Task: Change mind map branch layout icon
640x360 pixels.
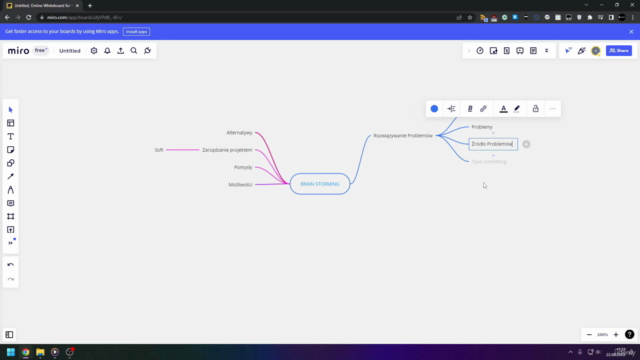Action: pos(451,109)
